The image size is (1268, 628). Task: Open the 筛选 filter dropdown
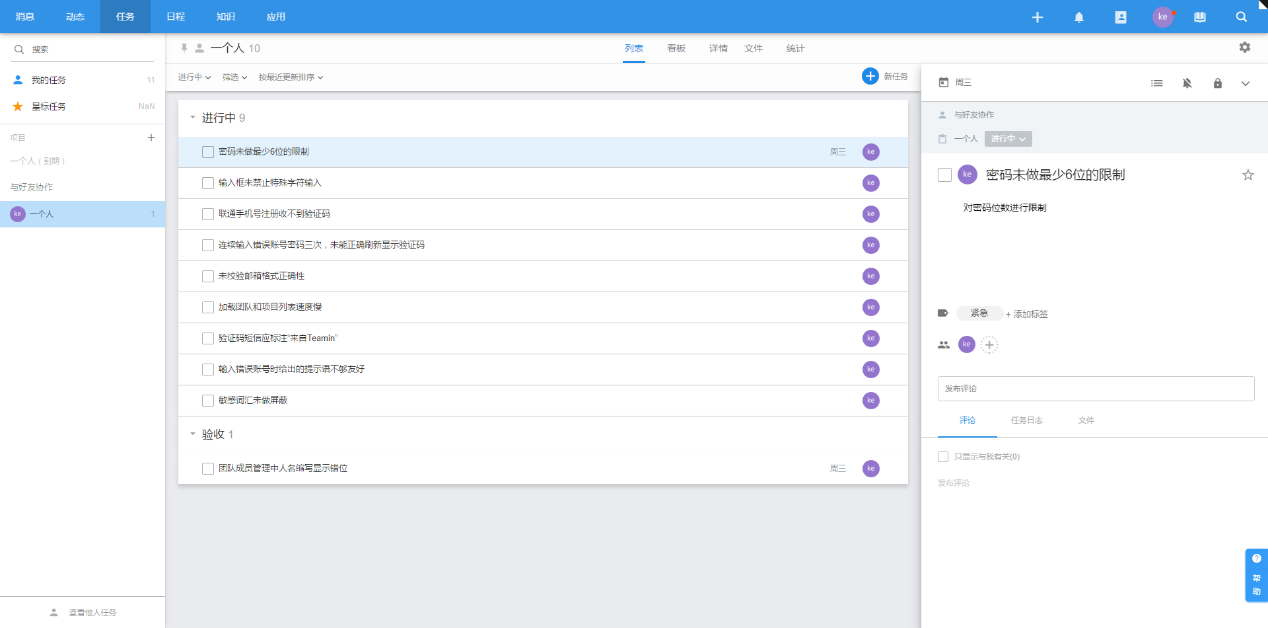tap(234, 77)
